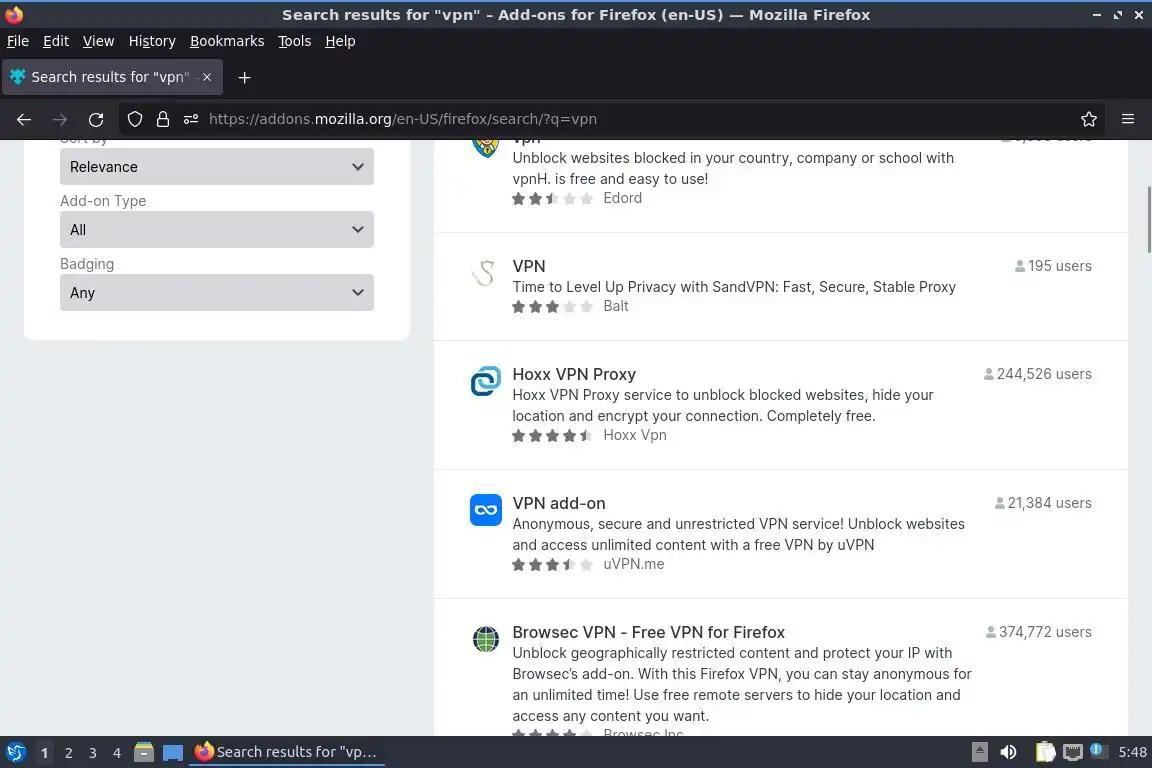Open the File menu

click(18, 41)
